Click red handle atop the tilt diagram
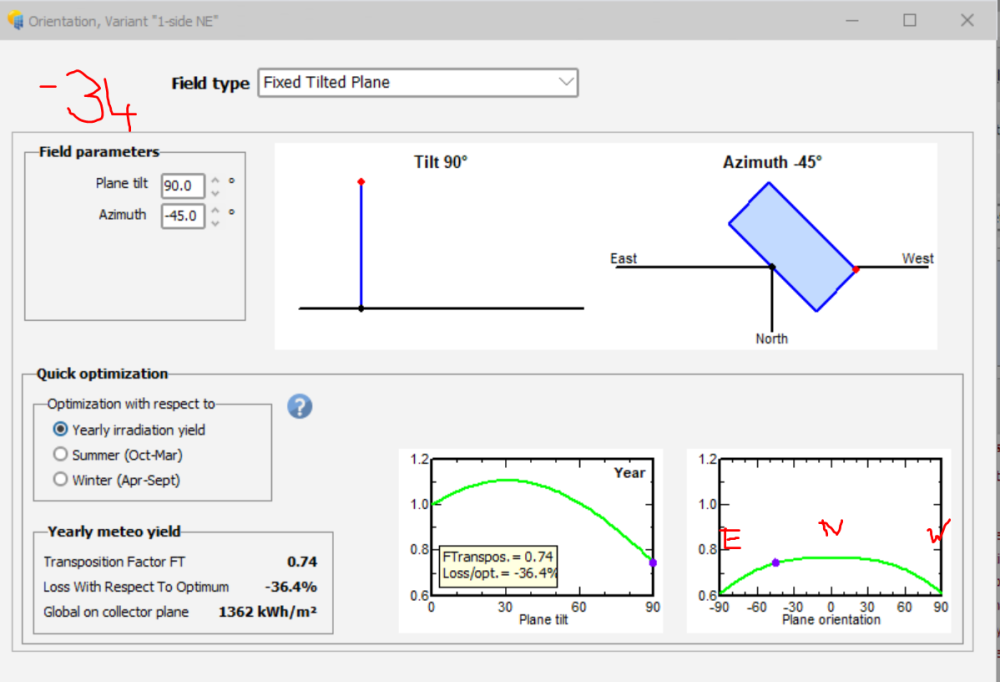This screenshot has height=682, width=1000. click(361, 182)
